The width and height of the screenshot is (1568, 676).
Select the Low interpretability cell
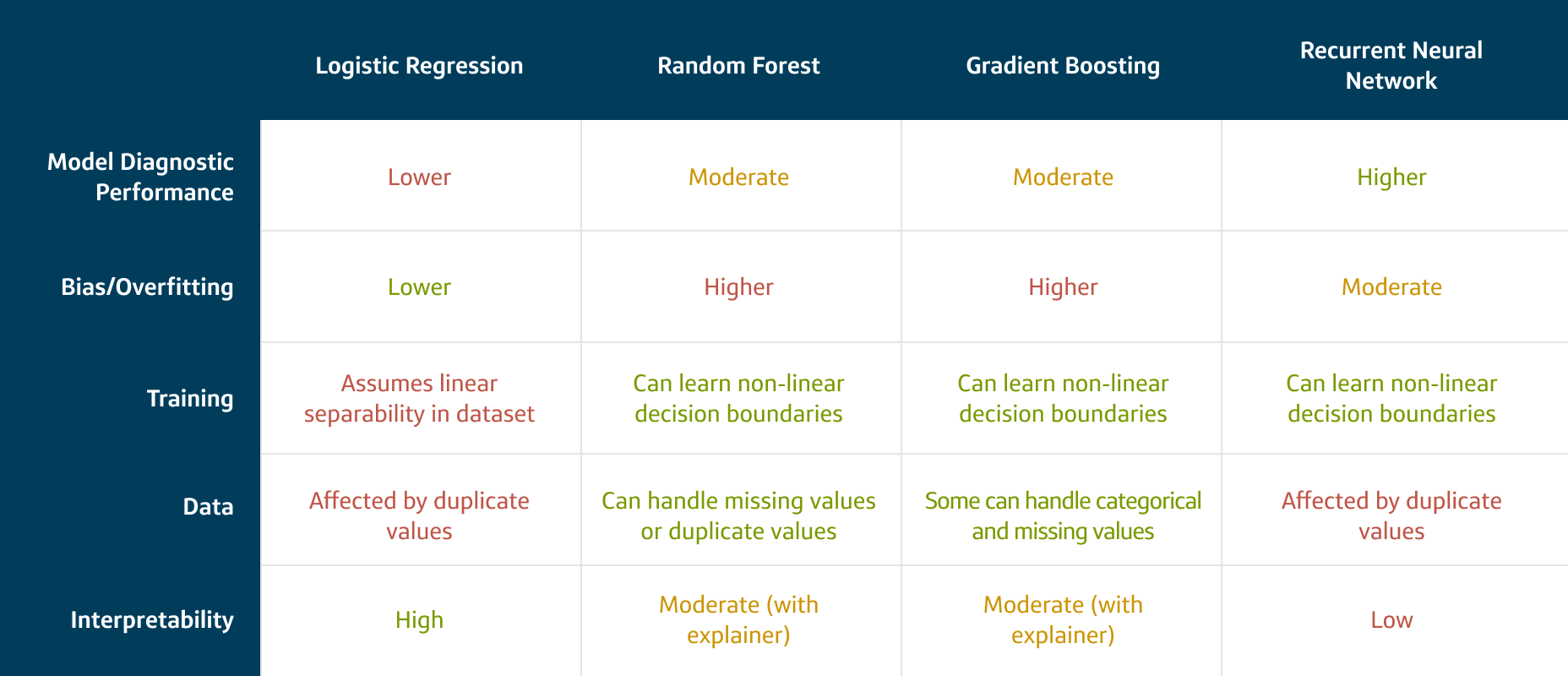pyautogui.click(x=1391, y=620)
